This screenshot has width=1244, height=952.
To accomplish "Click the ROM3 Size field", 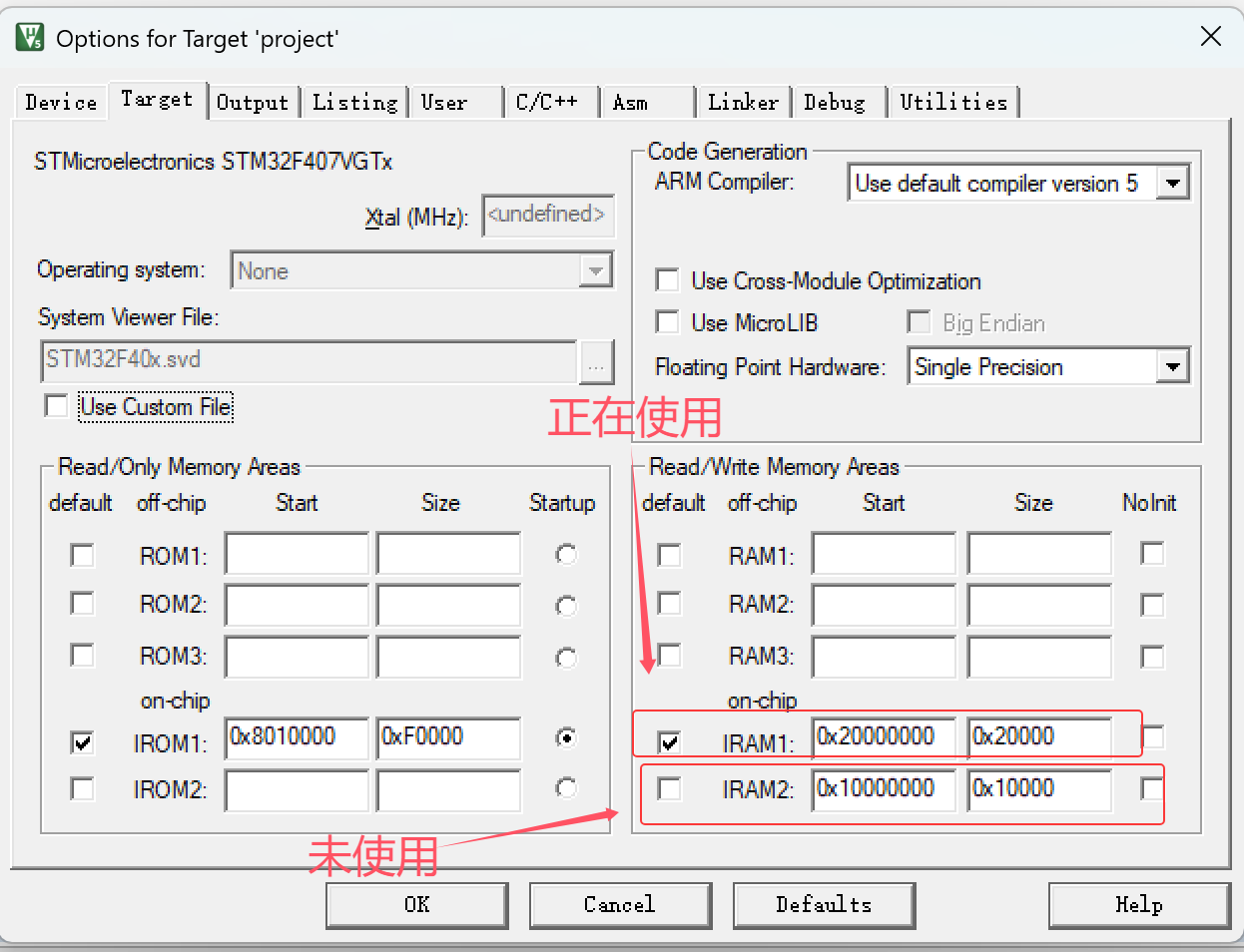I will (448, 658).
